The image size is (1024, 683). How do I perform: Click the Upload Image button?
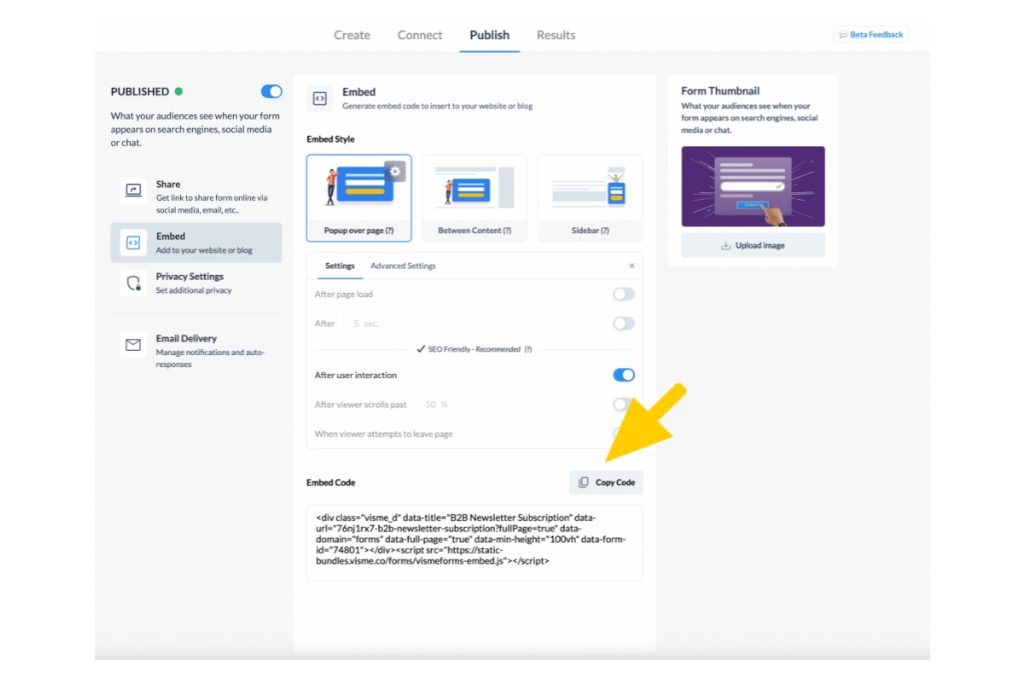[x=752, y=245]
